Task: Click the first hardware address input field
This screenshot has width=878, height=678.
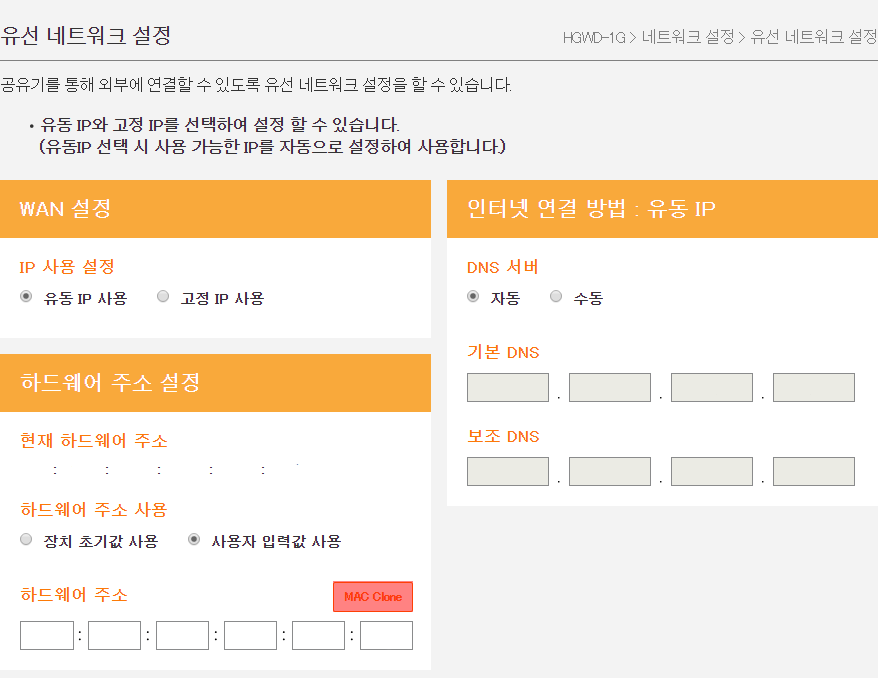Action: click(46, 635)
